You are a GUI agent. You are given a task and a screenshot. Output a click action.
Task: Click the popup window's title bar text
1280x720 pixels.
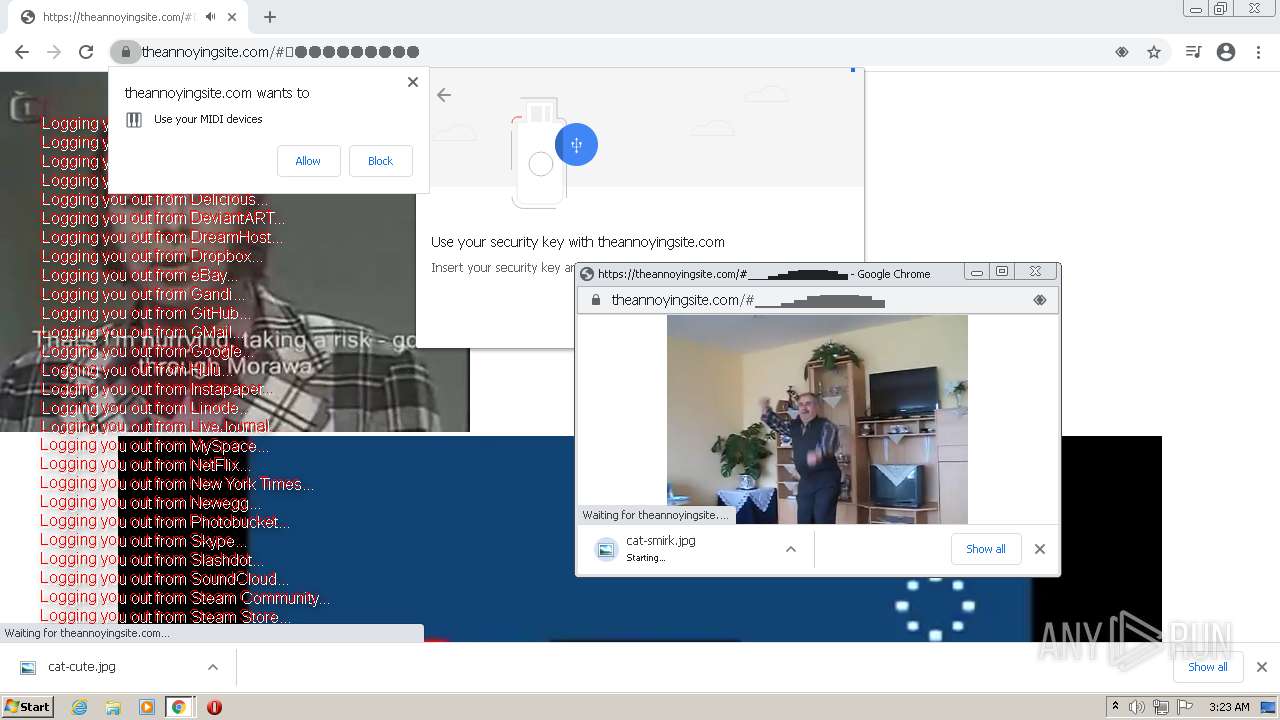click(x=764, y=274)
